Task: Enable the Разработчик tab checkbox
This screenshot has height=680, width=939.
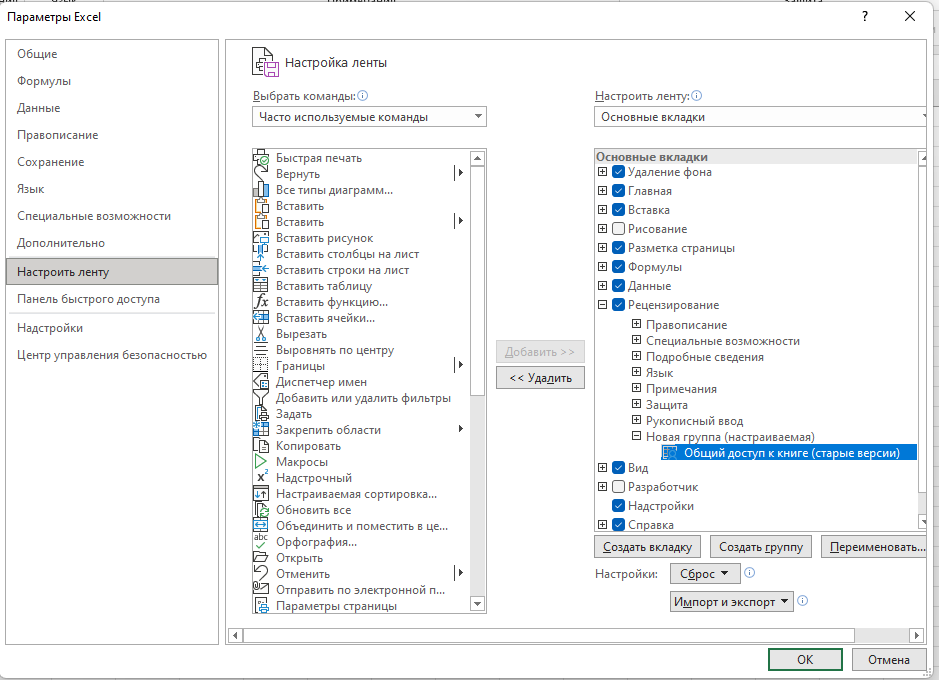Action: pos(619,487)
